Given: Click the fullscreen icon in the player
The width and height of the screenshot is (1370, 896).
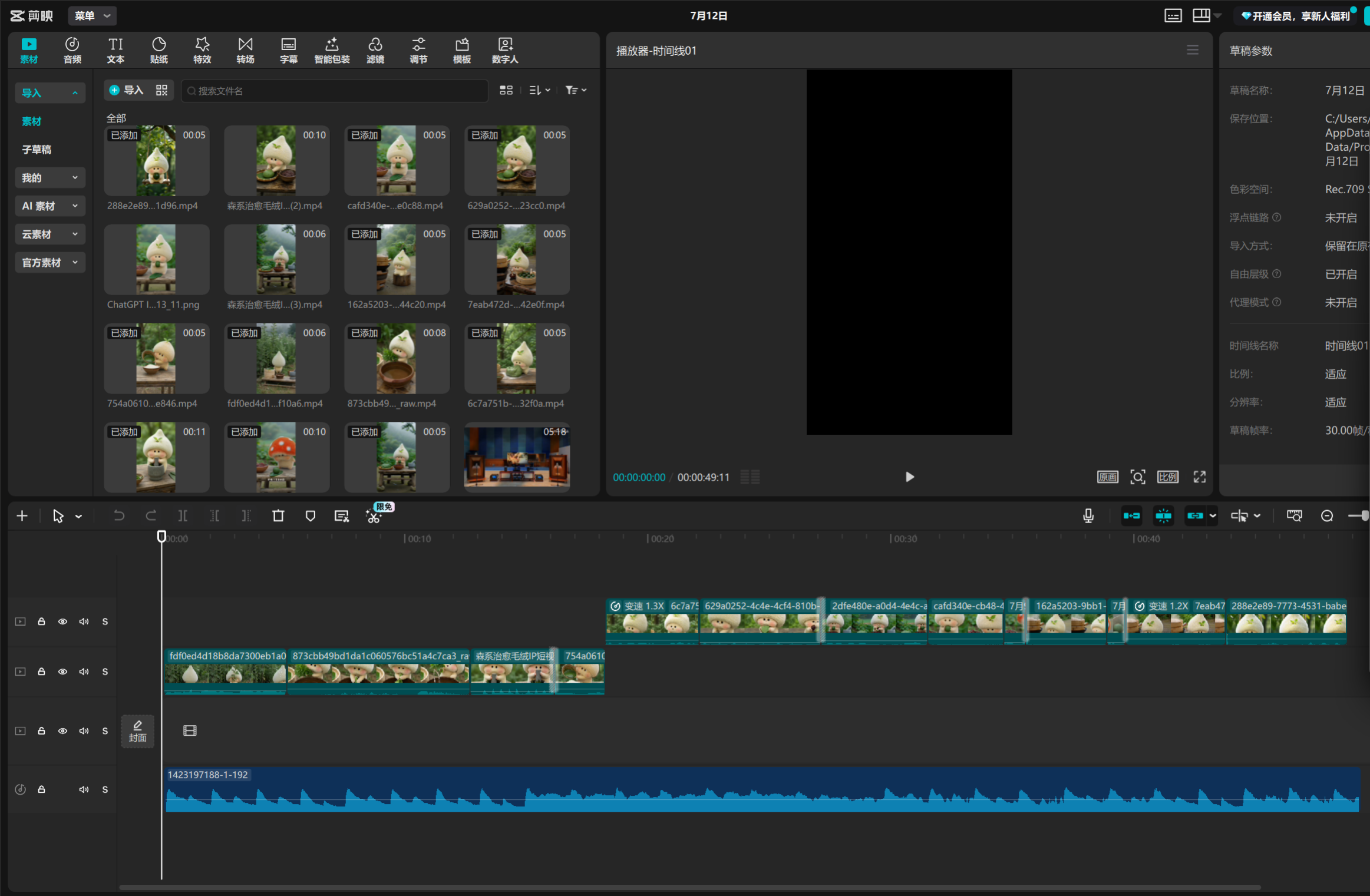Looking at the screenshot, I should (x=1200, y=477).
